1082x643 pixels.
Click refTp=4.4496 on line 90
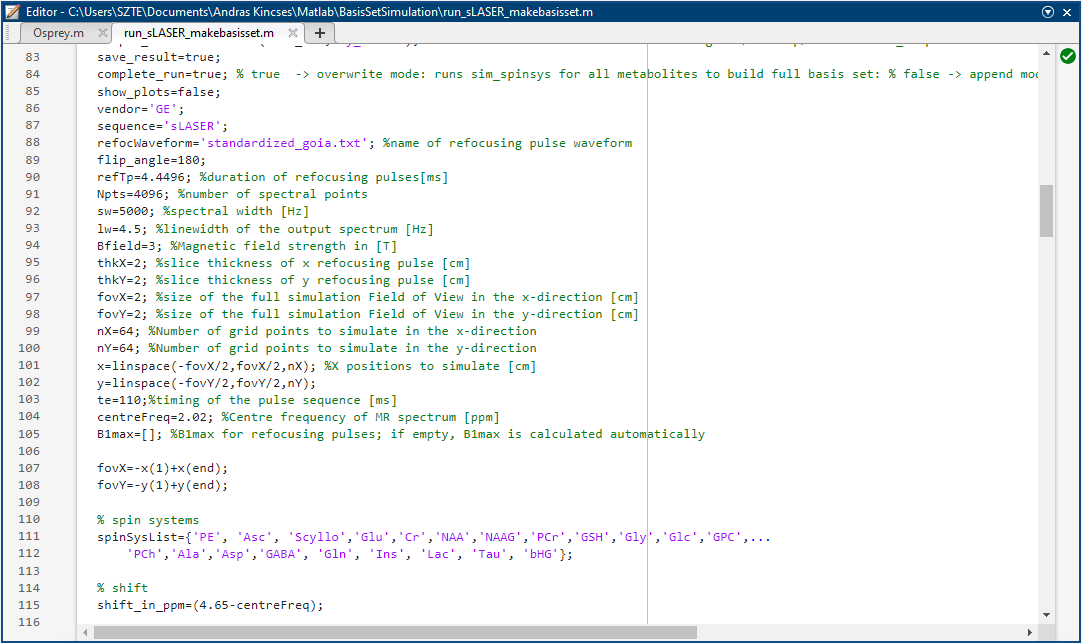[x=141, y=177]
